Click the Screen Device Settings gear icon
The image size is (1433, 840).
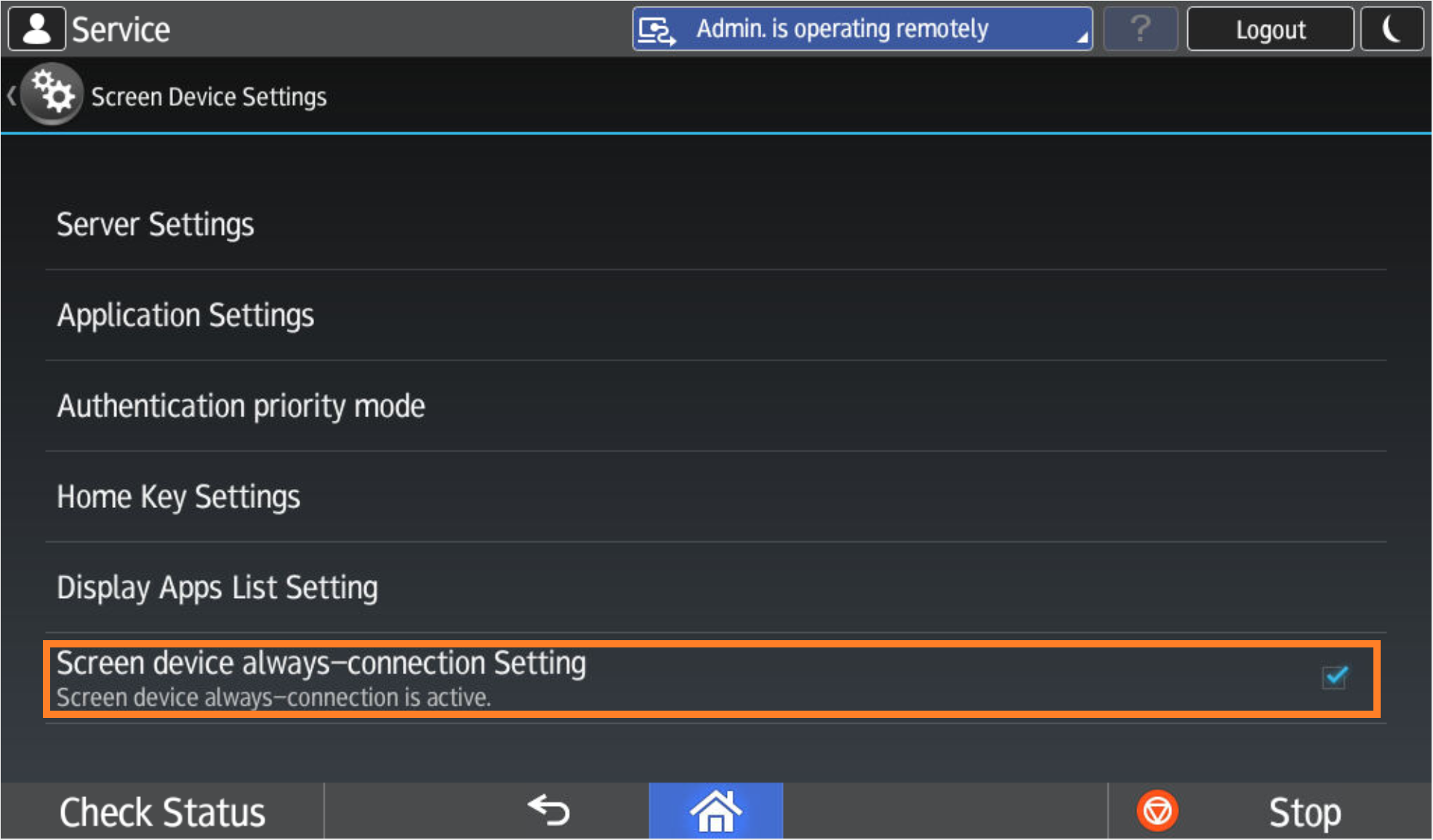pos(52,94)
